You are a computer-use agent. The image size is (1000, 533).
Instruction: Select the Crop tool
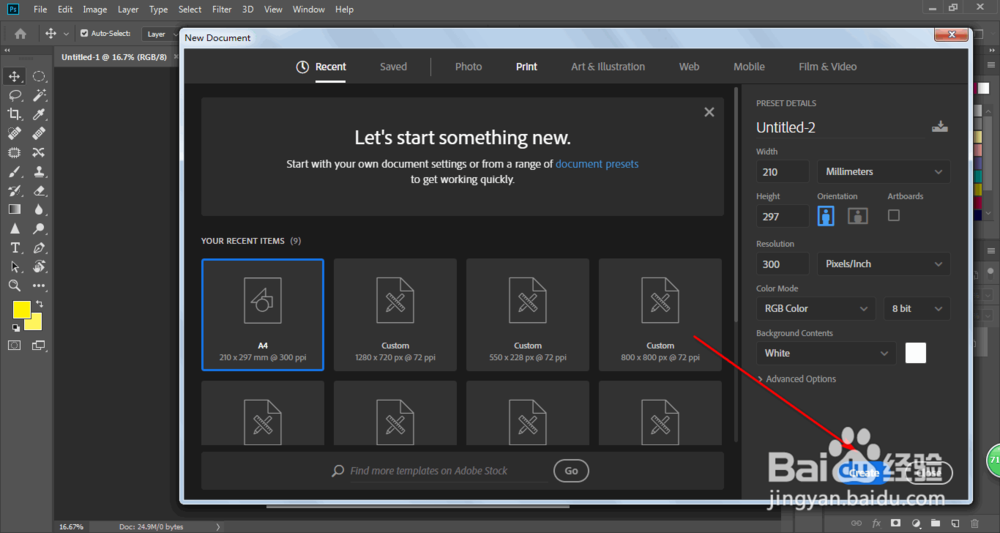[14, 115]
